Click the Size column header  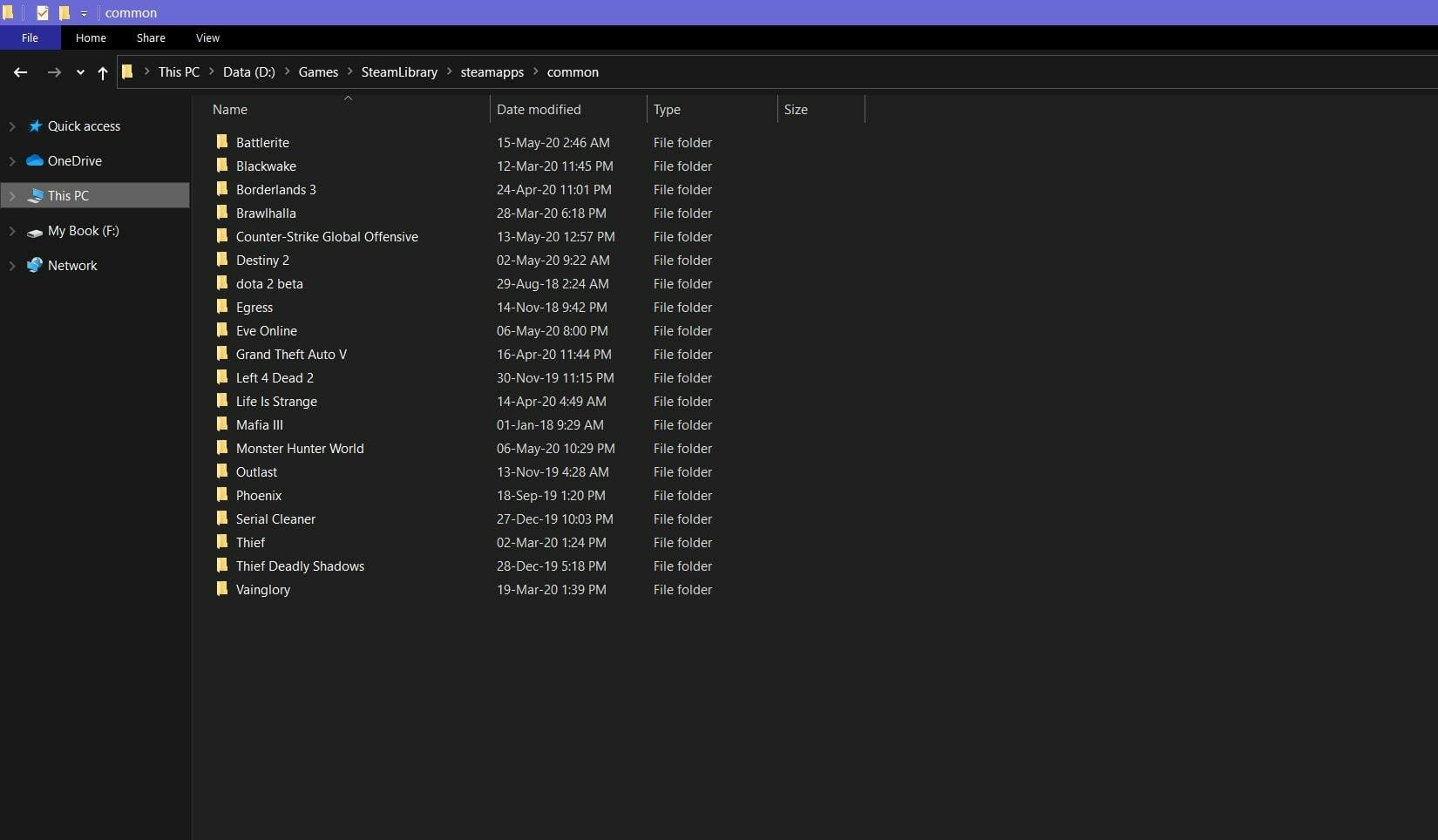pyautogui.click(x=796, y=109)
